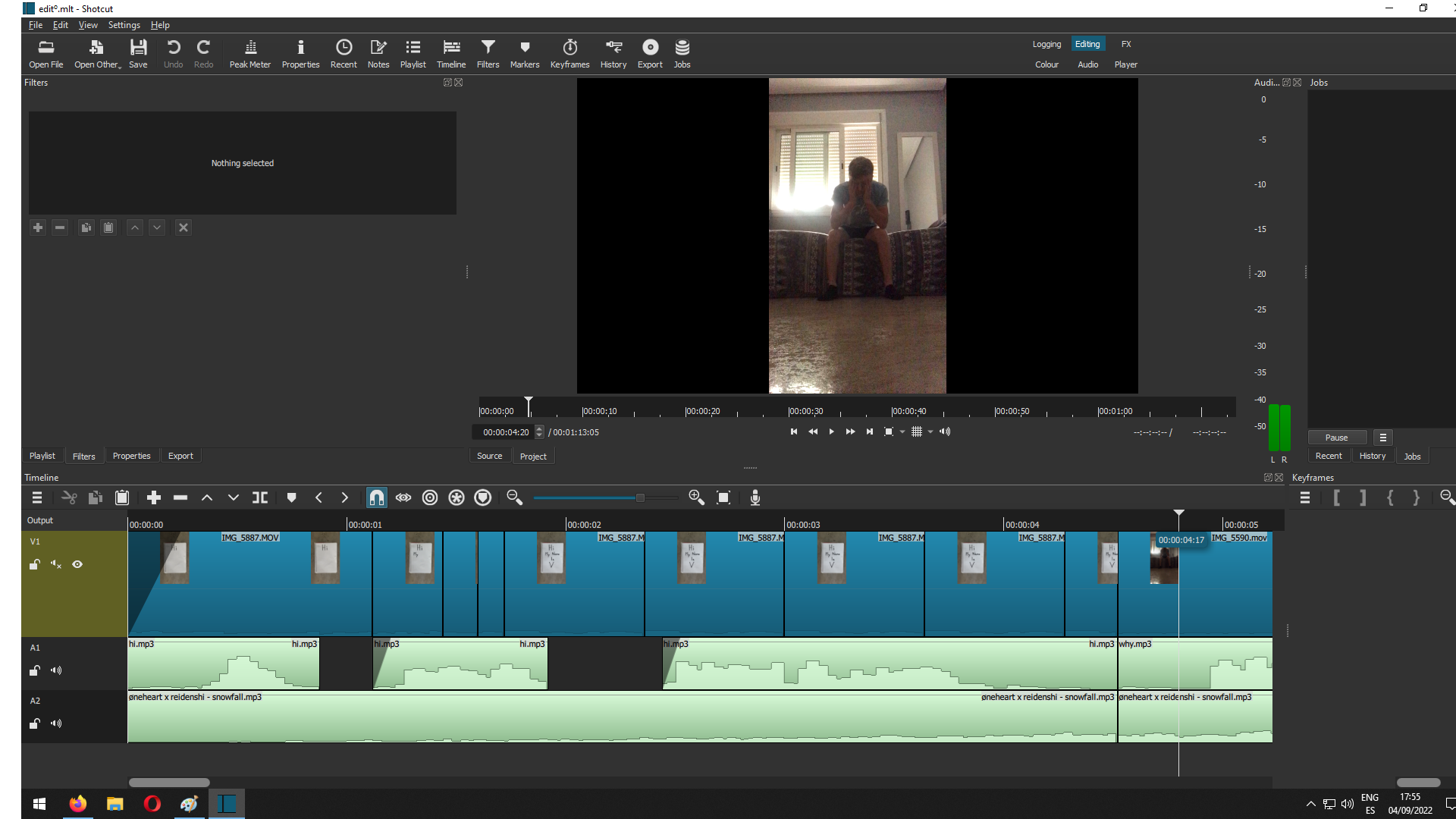Switch to Audio layout
1456x819 pixels.
tap(1088, 64)
